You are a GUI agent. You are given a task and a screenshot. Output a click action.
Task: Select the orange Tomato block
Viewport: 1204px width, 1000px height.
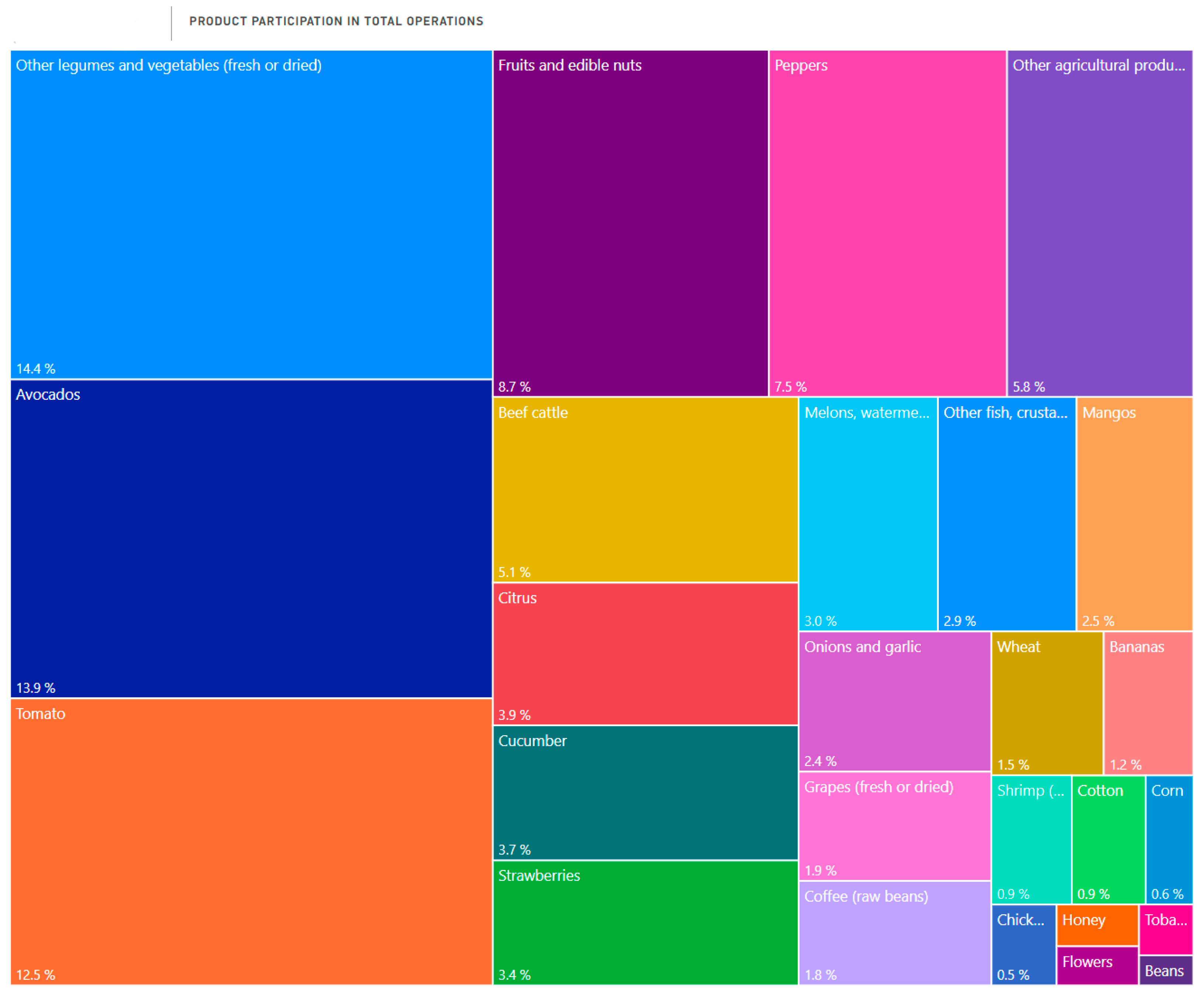point(251,842)
